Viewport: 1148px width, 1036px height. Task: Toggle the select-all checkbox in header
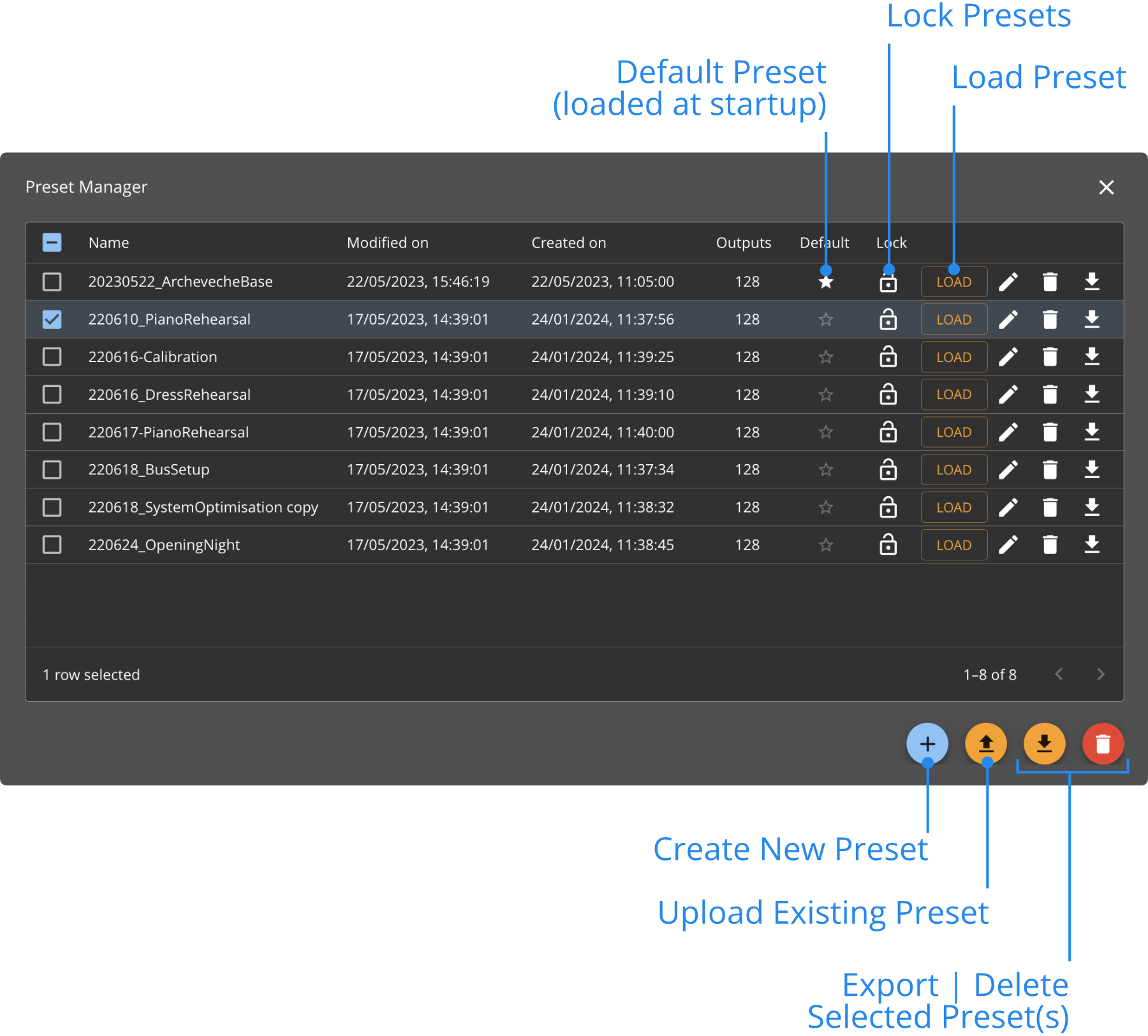tap(52, 243)
